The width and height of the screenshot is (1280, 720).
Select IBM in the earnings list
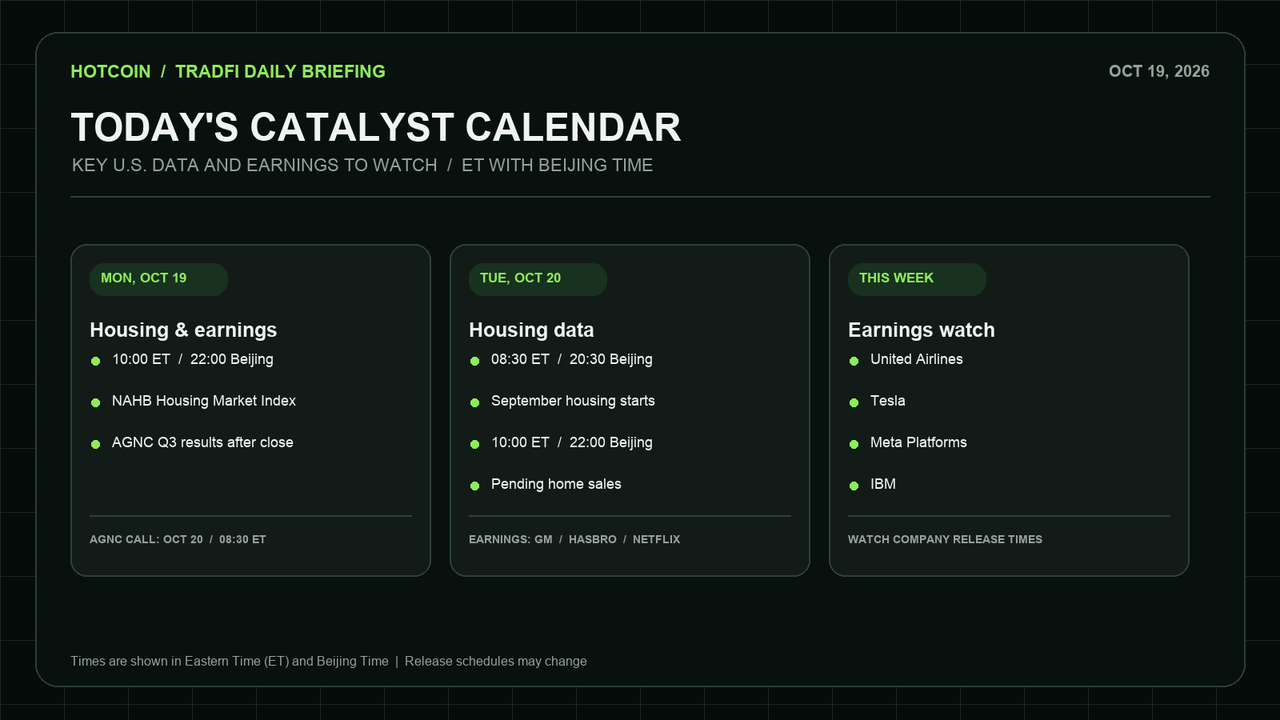pyautogui.click(x=883, y=484)
